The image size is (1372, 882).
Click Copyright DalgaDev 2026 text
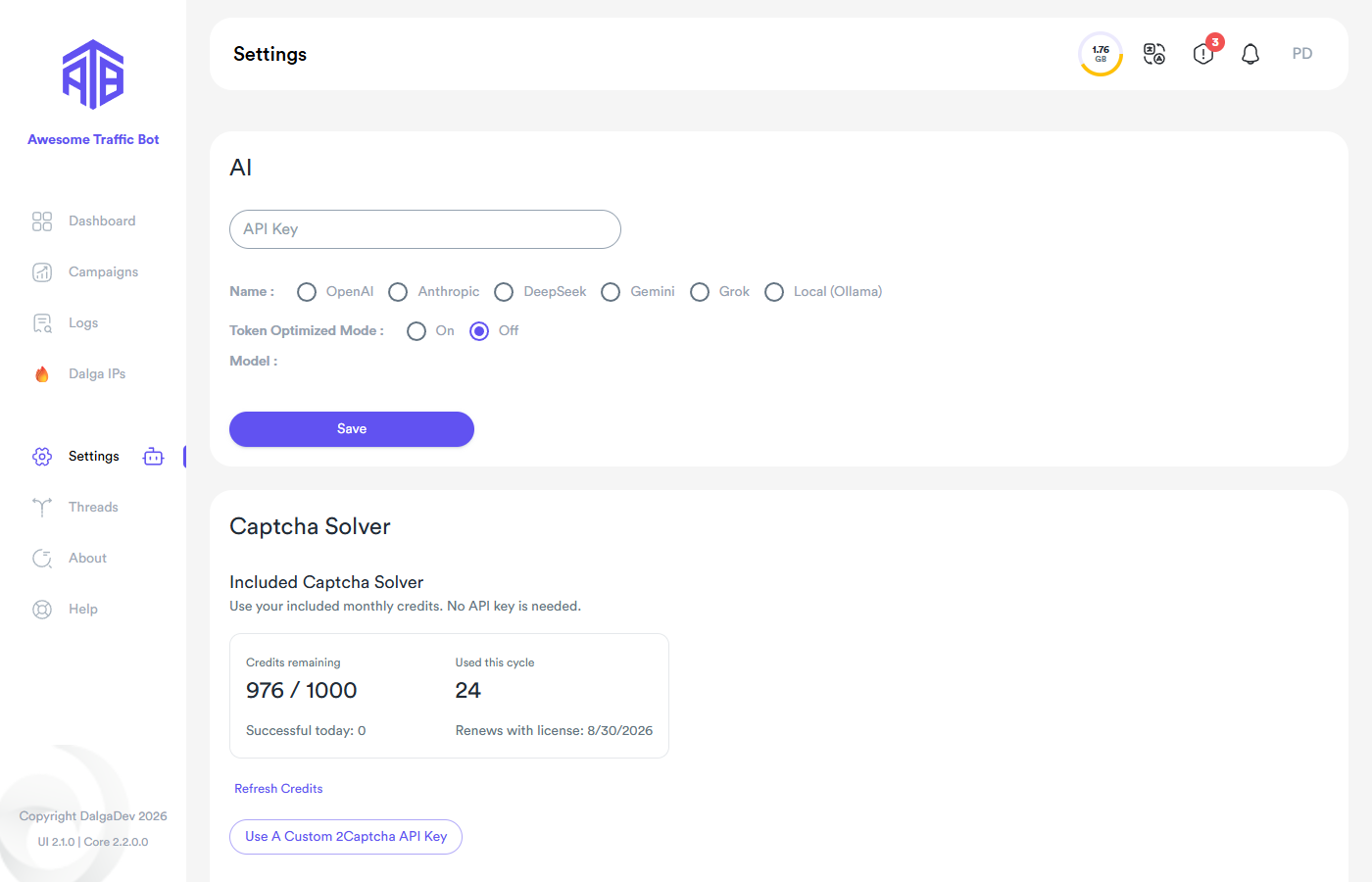pos(93,816)
